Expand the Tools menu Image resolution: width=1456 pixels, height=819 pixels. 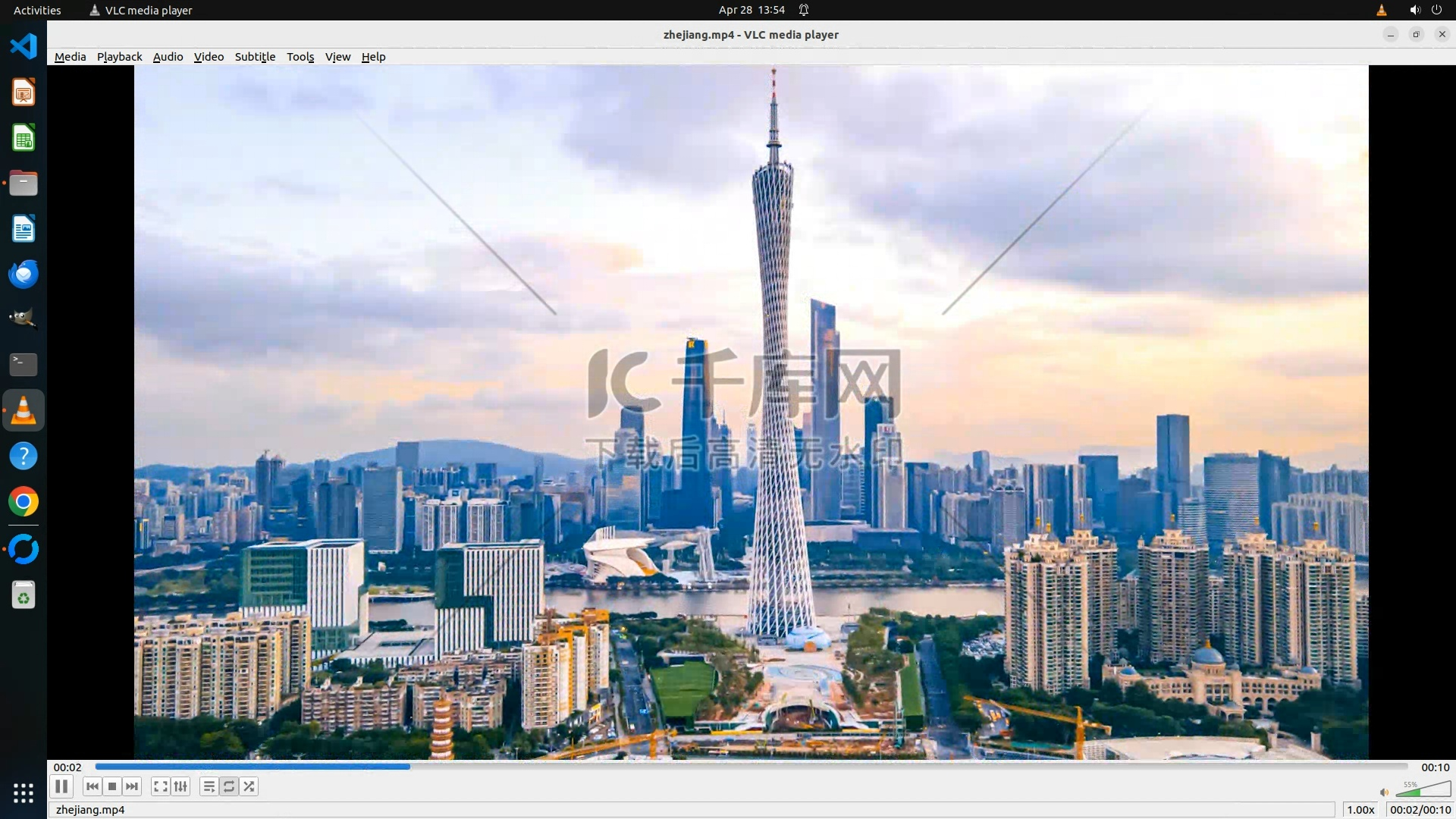tap(300, 57)
